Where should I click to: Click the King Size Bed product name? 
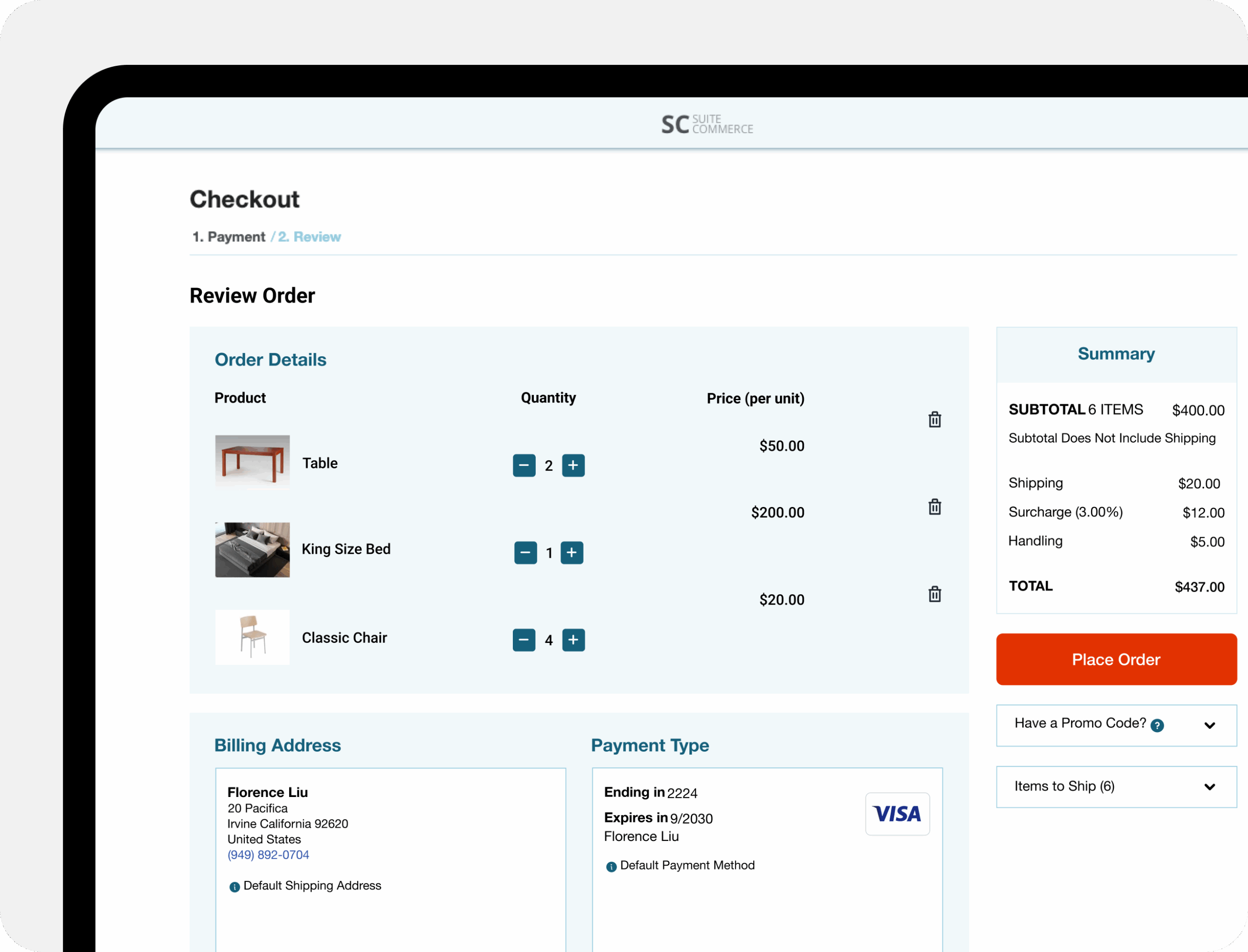coord(346,549)
